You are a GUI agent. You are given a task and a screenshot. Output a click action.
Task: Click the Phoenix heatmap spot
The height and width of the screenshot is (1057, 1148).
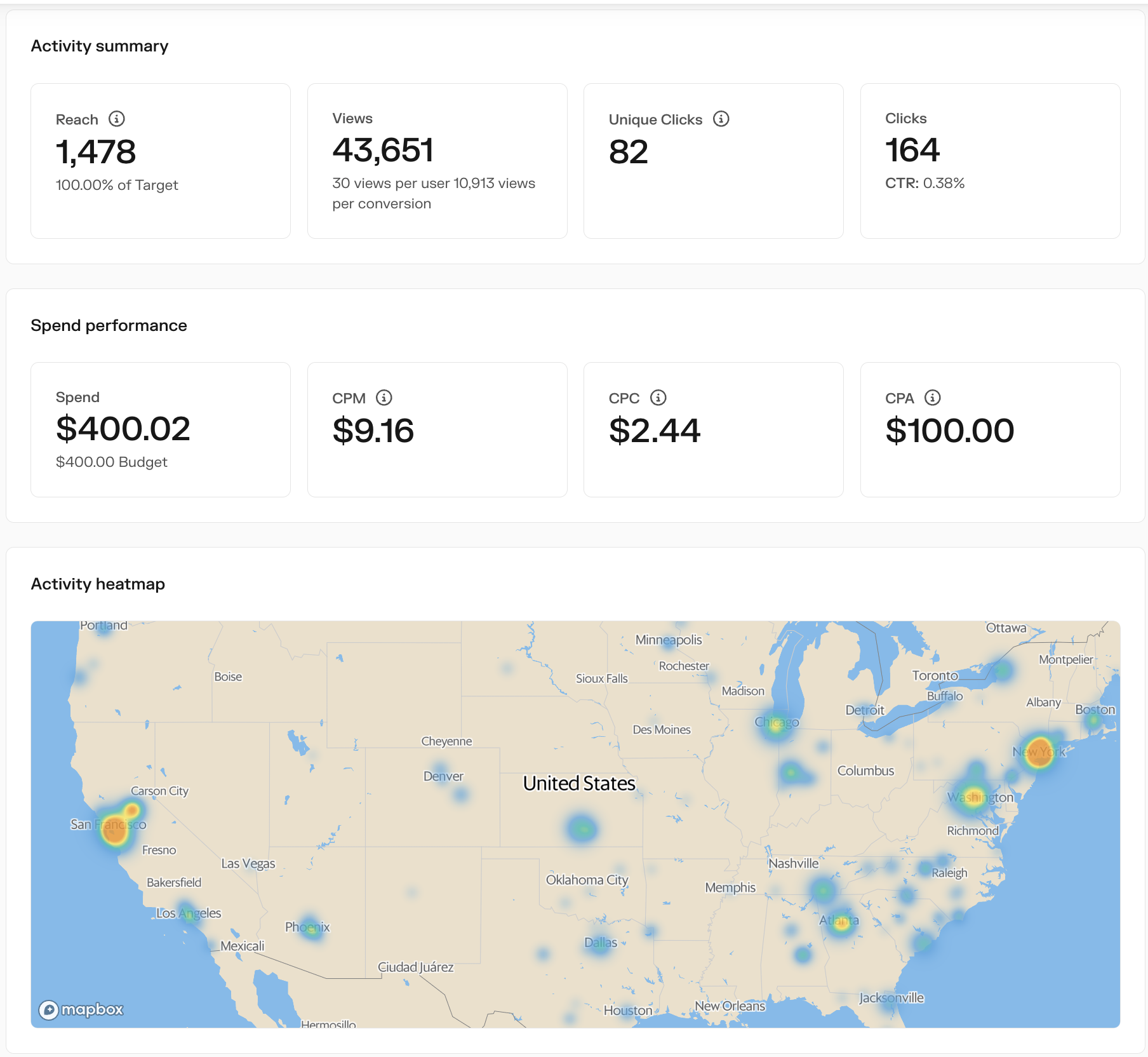311,929
